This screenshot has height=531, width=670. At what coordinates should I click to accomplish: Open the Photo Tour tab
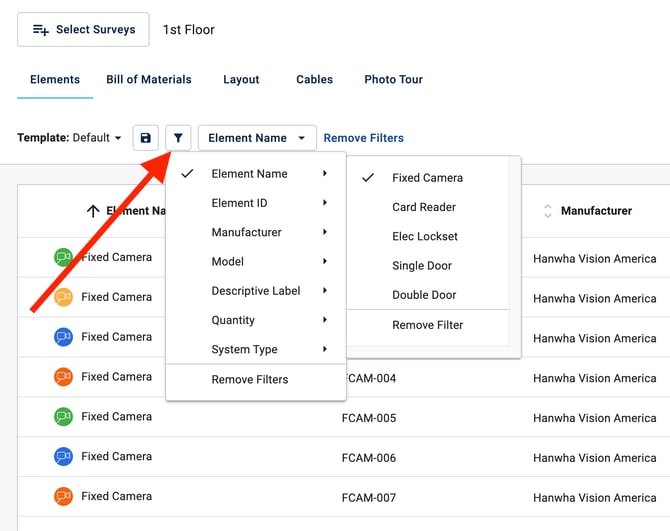[x=393, y=80]
